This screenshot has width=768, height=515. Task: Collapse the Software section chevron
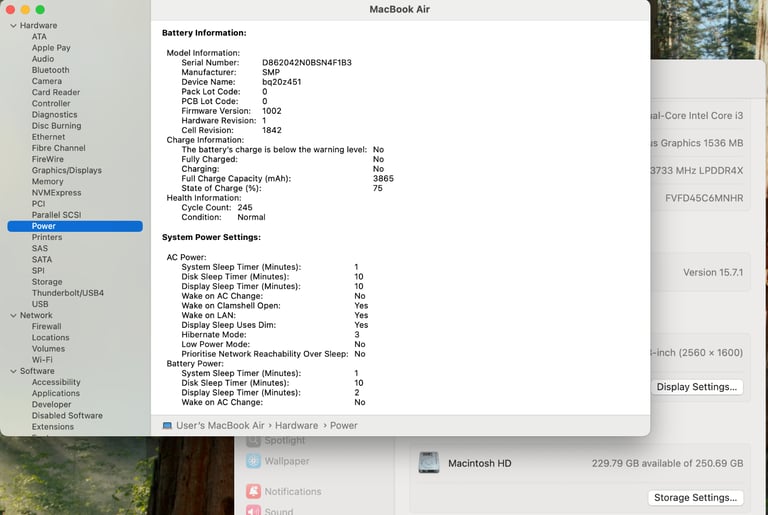point(13,371)
